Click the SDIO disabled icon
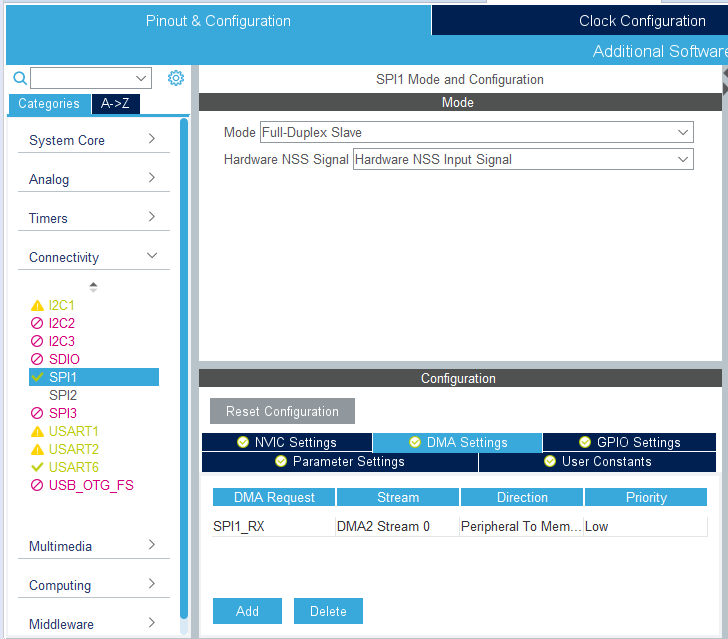 [37, 359]
